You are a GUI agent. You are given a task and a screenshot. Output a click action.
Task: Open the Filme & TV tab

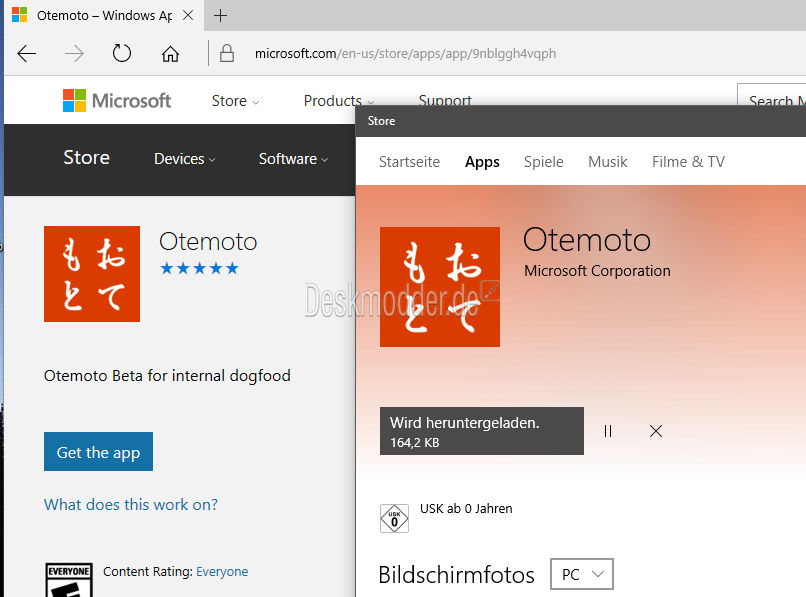(688, 162)
